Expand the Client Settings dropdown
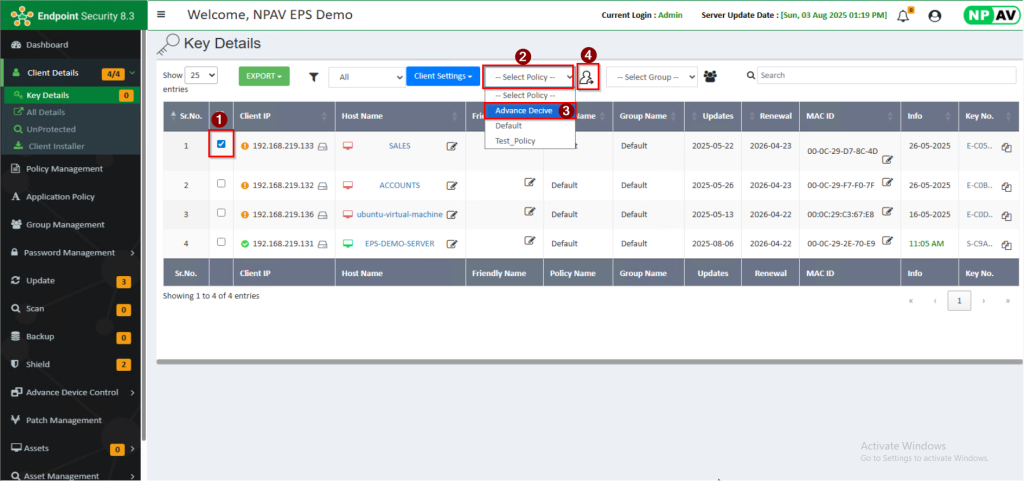1024x481 pixels. [x=442, y=76]
